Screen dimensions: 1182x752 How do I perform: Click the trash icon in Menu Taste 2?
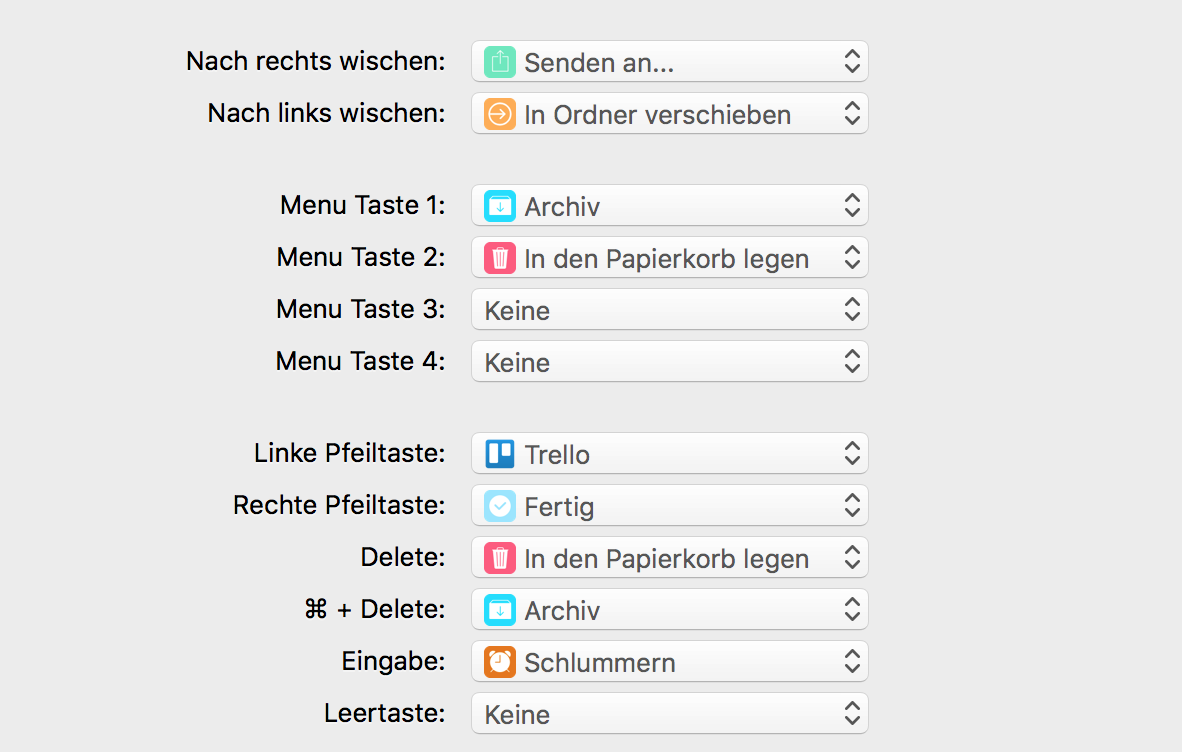(x=500, y=258)
